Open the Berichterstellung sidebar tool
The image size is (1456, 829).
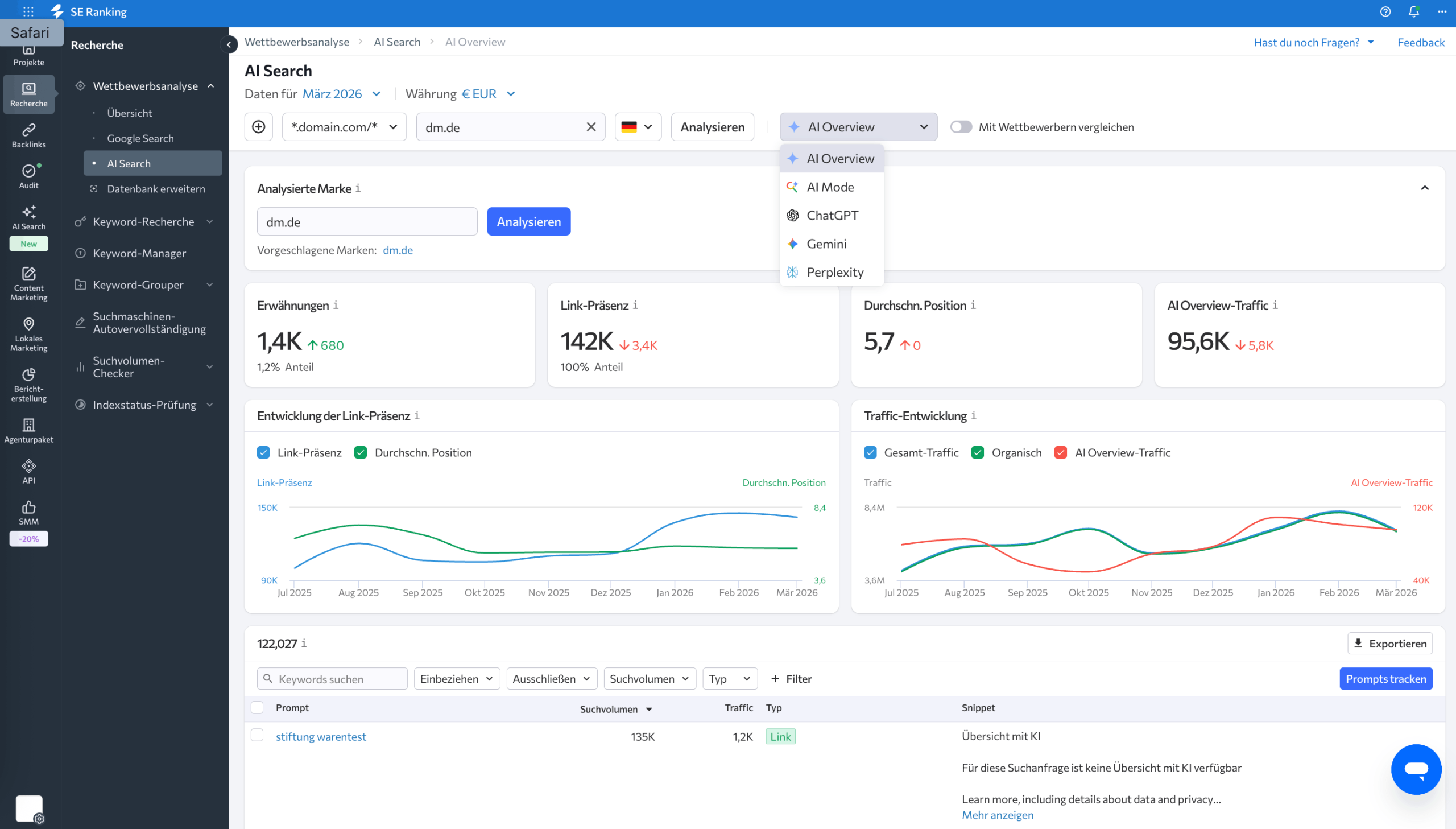pyautogui.click(x=28, y=384)
